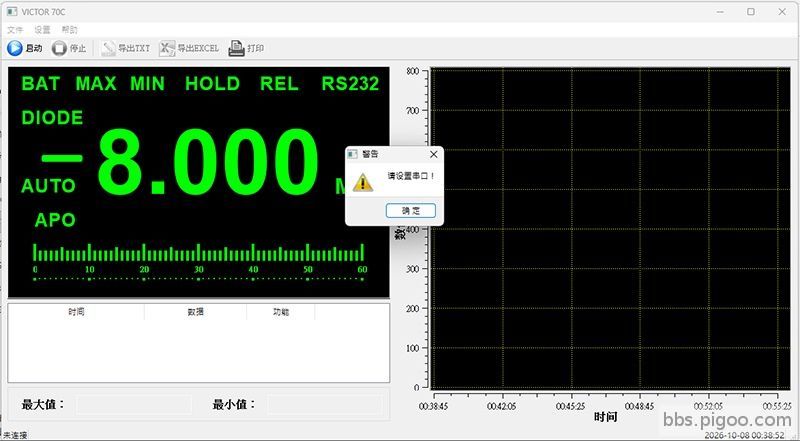
Task: Click the analog bar graph scale
Action: (x=199, y=262)
